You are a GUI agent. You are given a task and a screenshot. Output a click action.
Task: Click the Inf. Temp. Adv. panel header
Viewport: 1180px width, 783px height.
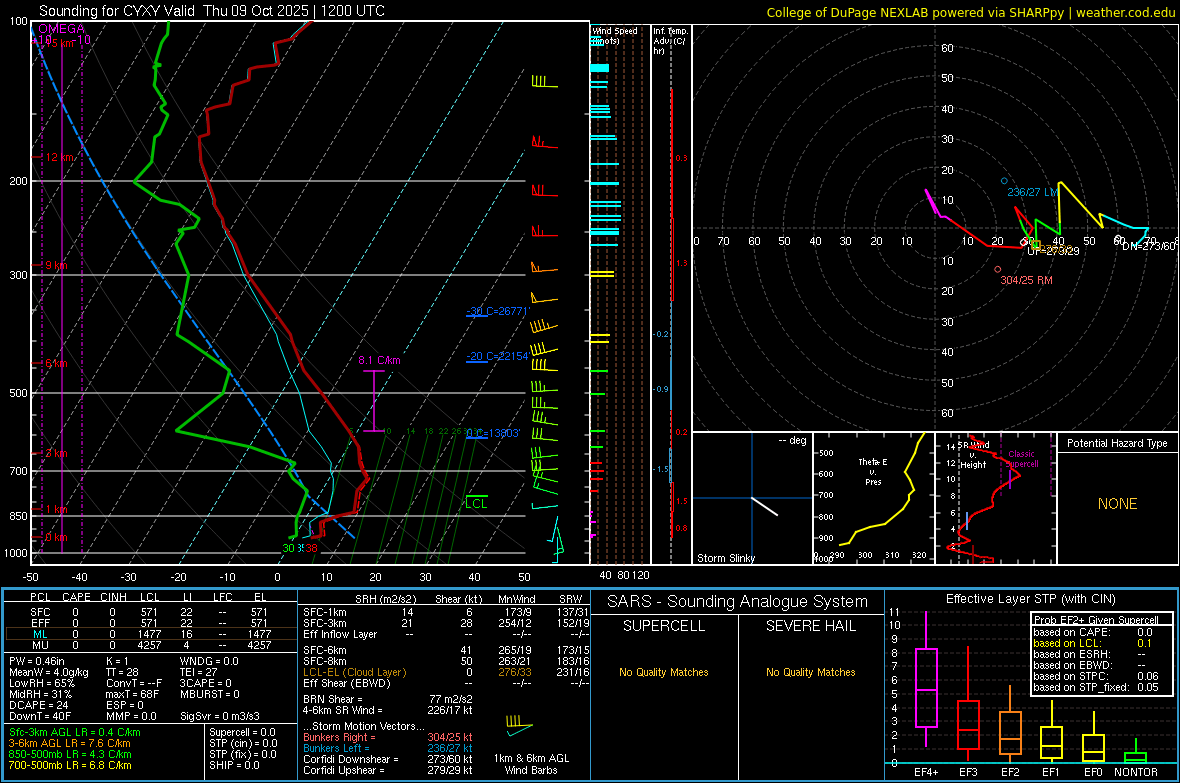(x=670, y=41)
